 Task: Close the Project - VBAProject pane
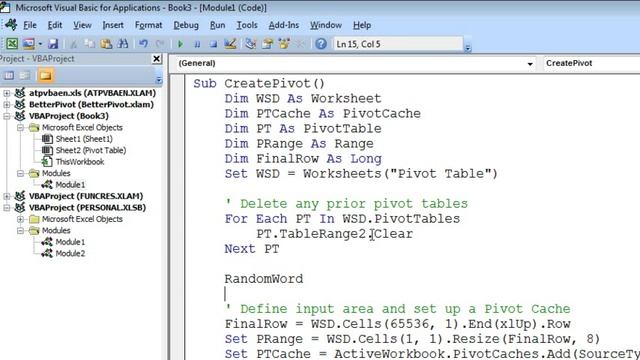[156, 59]
